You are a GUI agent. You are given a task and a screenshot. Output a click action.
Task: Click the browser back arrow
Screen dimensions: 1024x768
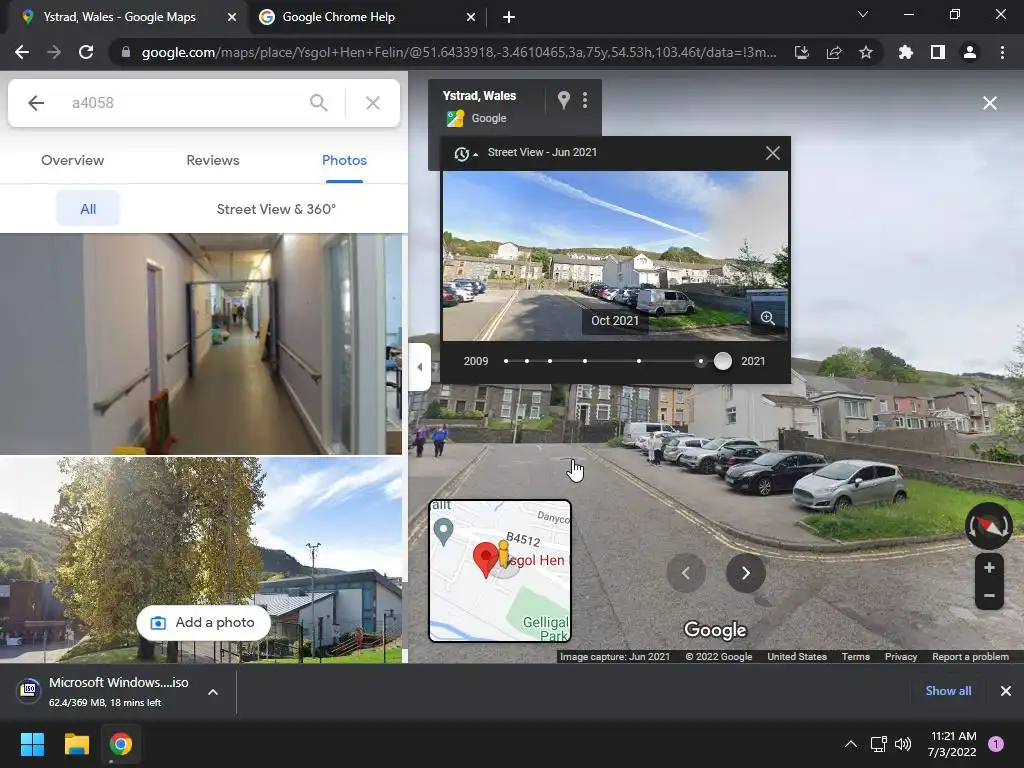[x=22, y=52]
